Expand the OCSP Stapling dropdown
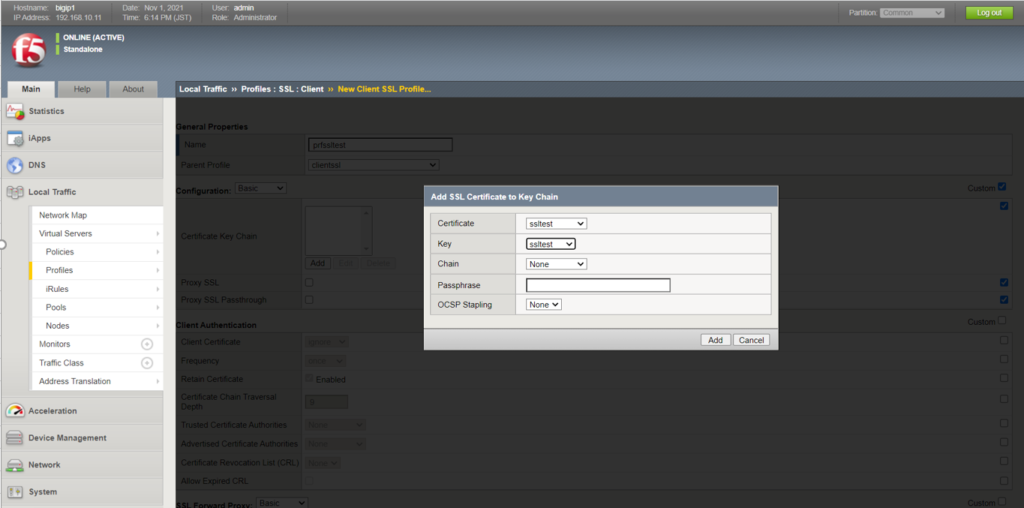 coord(545,304)
